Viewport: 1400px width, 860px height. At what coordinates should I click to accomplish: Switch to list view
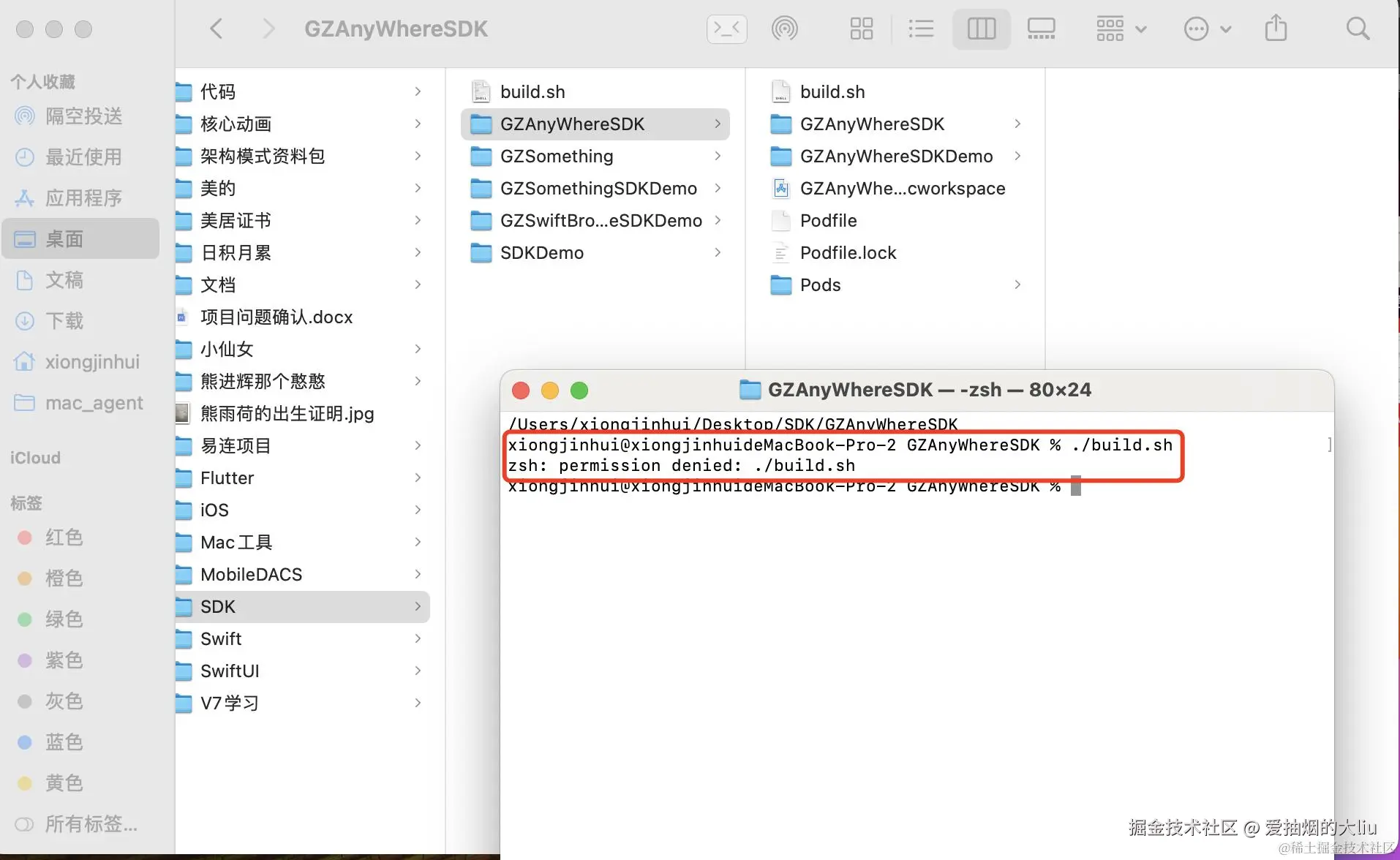[921, 29]
